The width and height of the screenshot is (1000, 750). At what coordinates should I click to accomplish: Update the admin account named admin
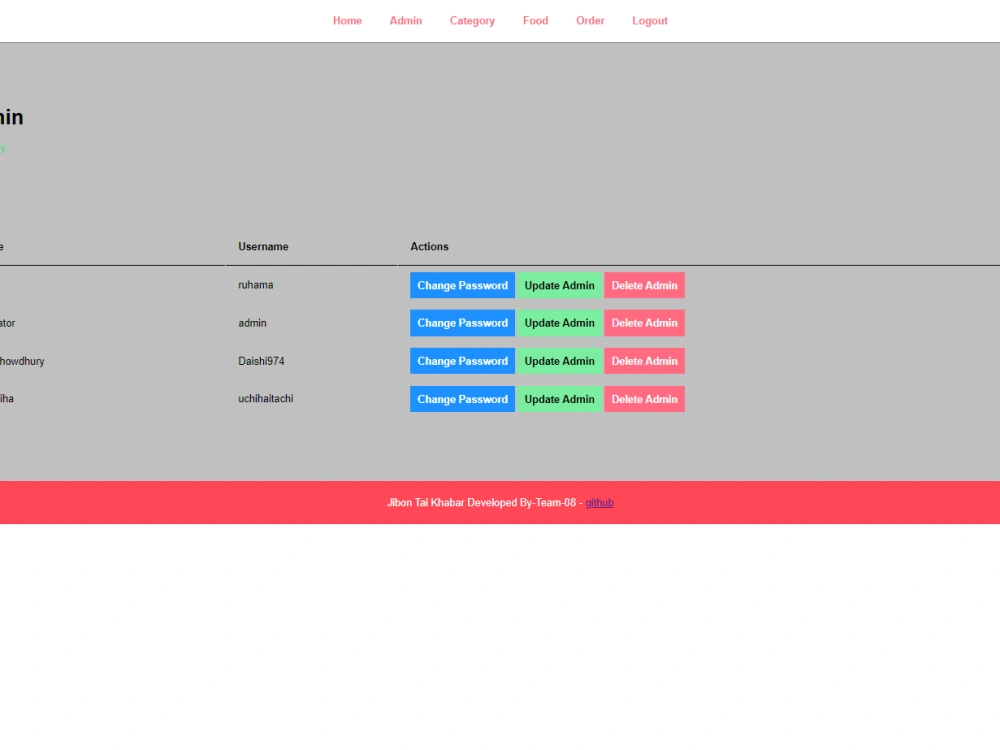(x=560, y=323)
